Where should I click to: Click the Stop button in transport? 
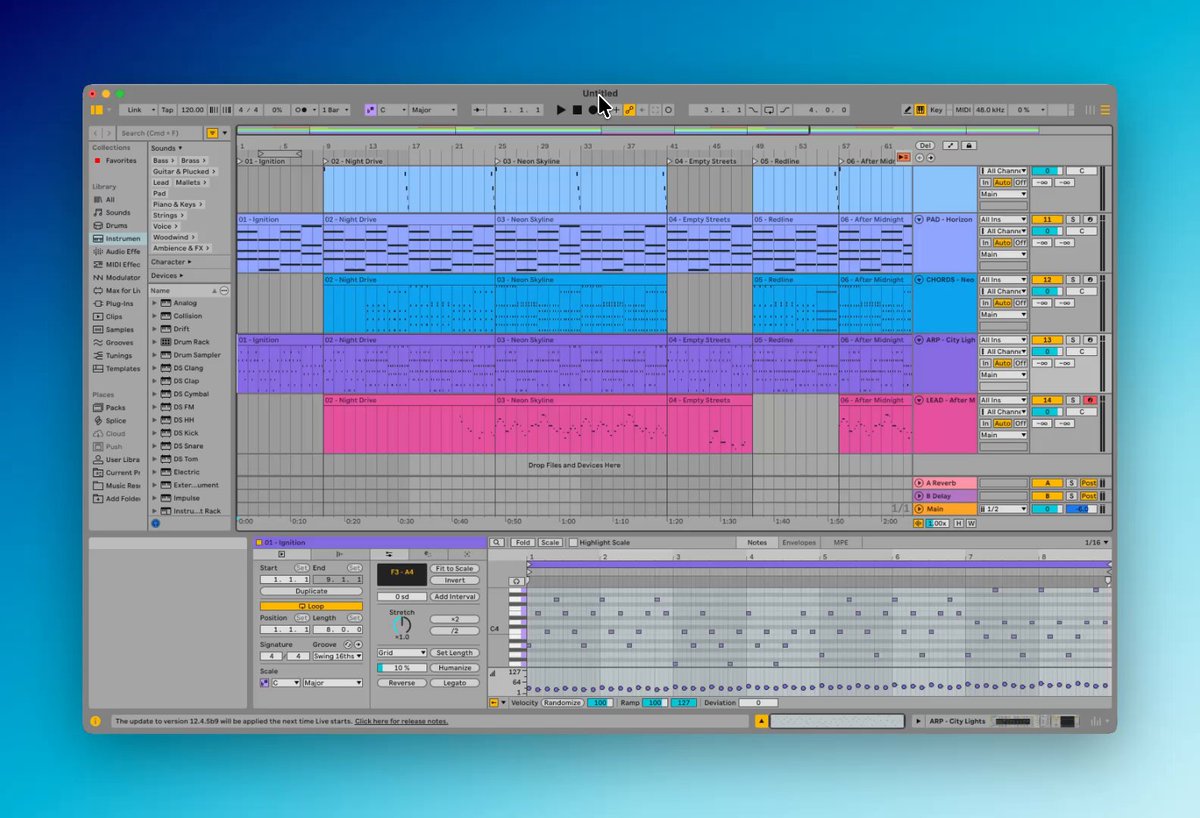577,110
